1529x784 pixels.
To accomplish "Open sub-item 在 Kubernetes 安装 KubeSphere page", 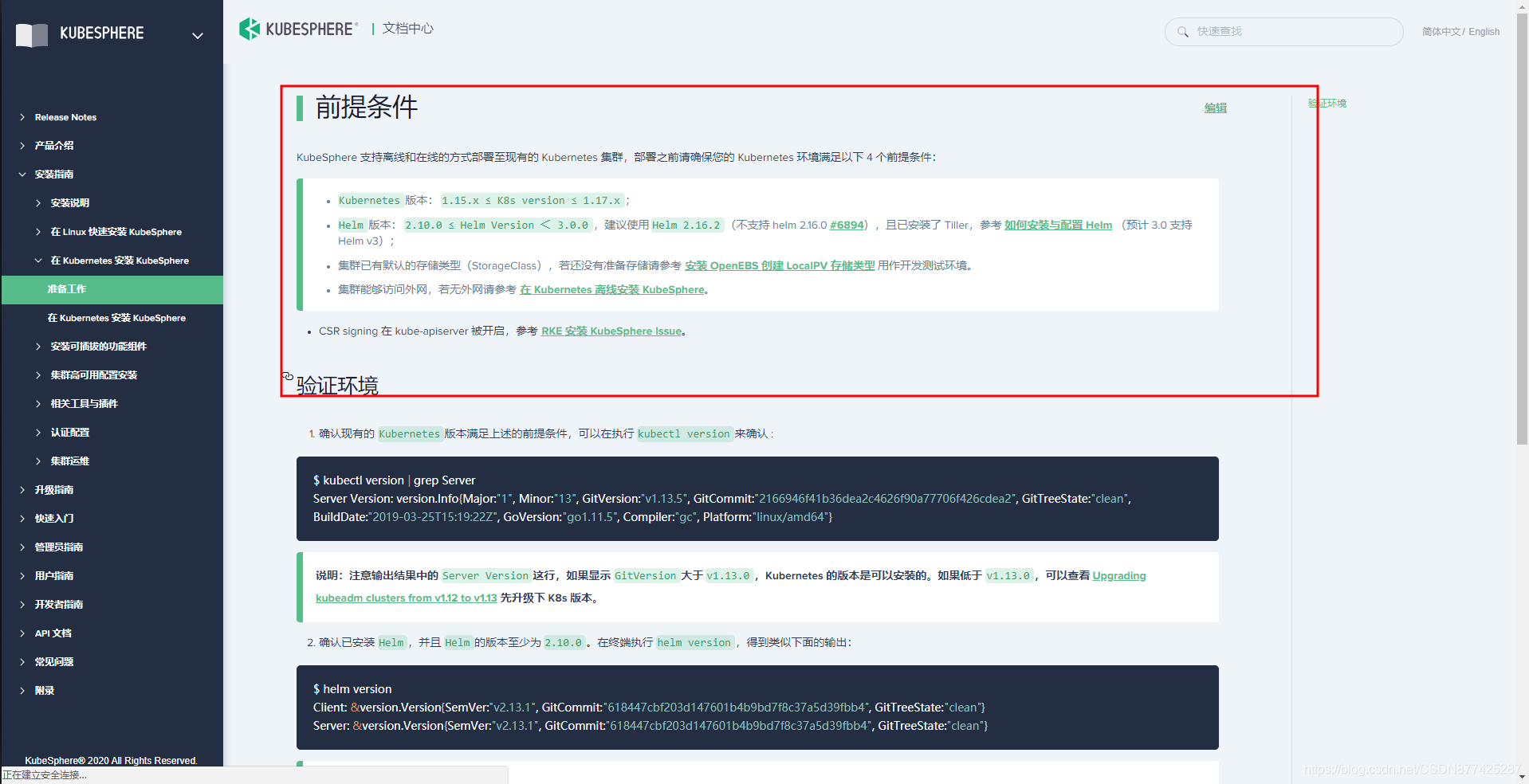I will click(116, 318).
